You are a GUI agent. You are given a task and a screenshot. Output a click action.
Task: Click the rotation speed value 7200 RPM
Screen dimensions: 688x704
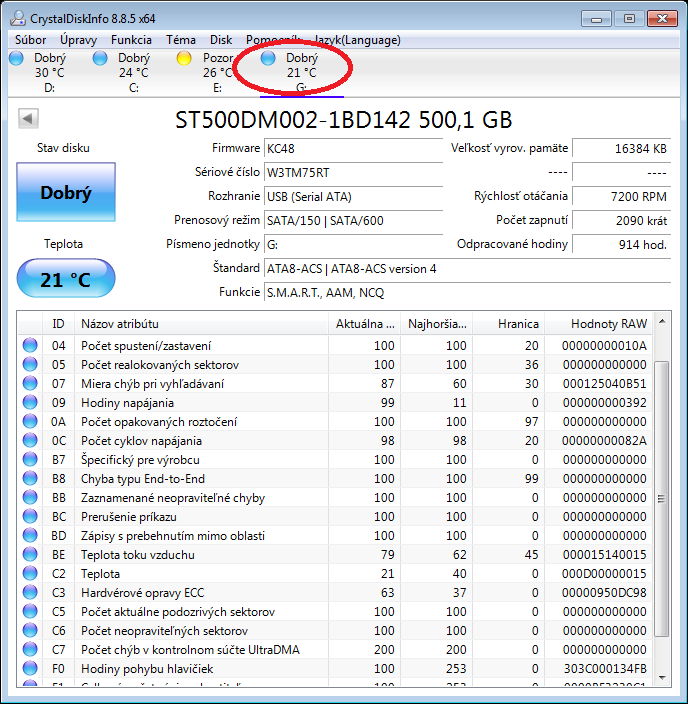[622, 197]
